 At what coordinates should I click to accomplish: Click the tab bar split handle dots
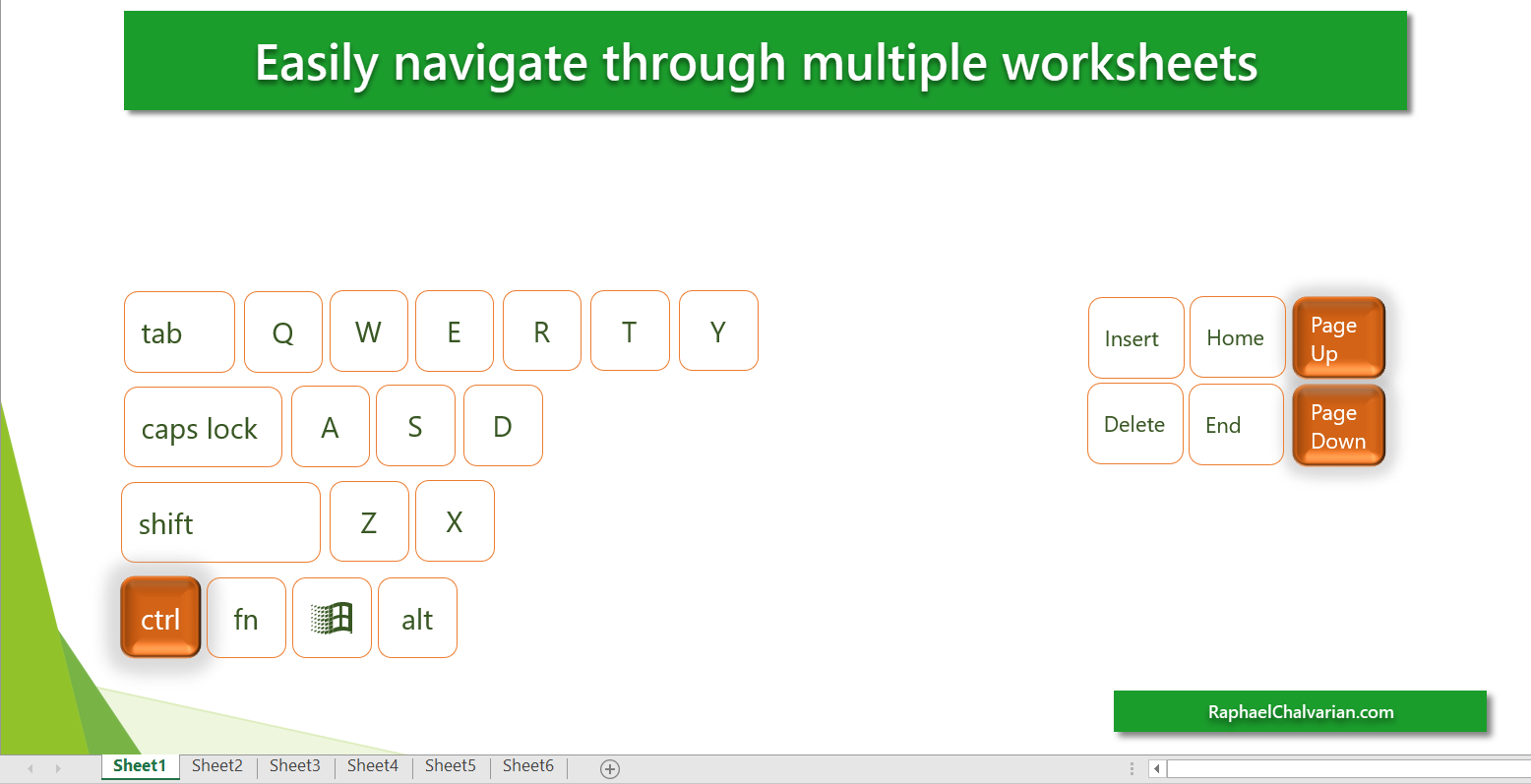1132,768
